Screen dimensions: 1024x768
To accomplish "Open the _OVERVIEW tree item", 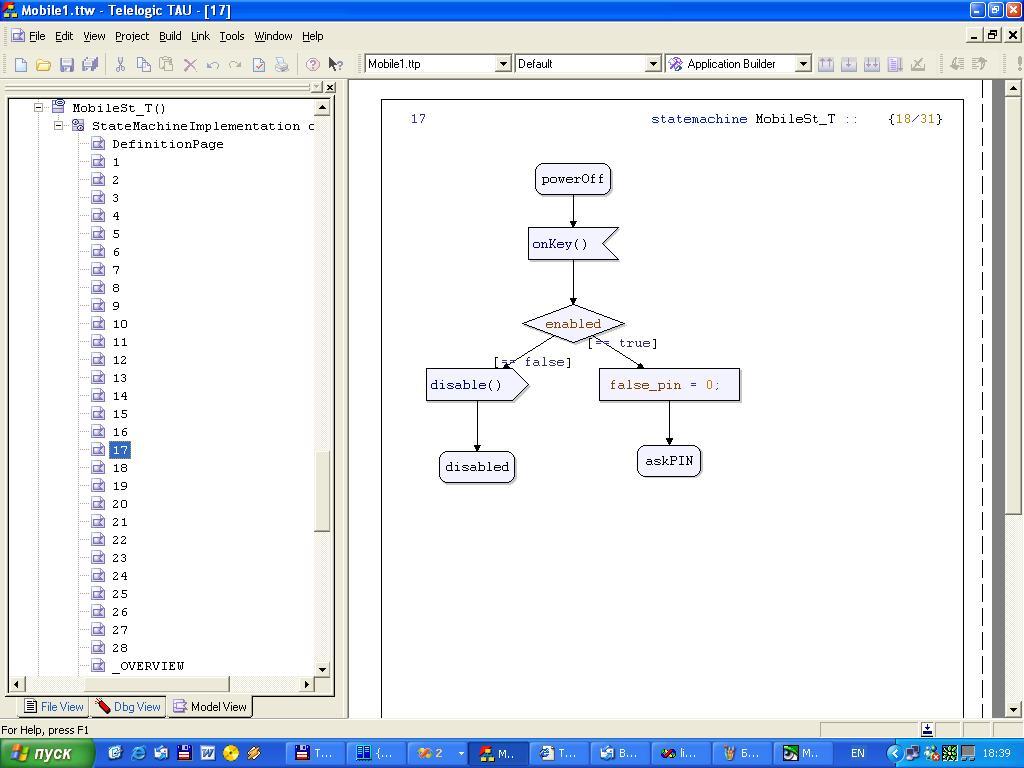I will pos(148,666).
